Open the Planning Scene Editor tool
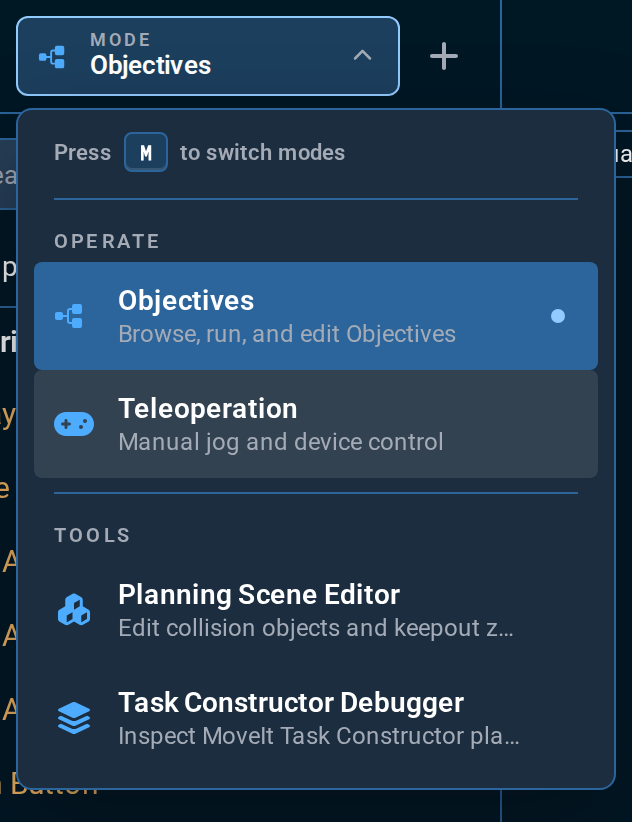 click(x=316, y=610)
